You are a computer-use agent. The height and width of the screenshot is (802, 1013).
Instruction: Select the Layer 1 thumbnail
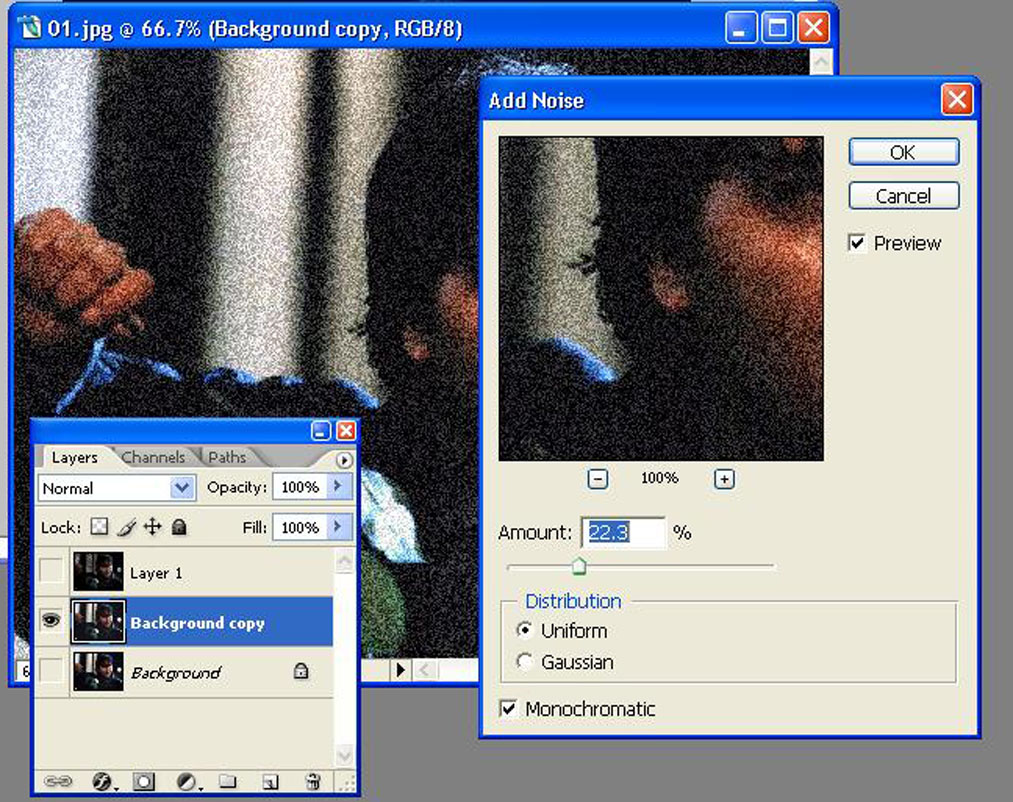pyautogui.click(x=98, y=571)
